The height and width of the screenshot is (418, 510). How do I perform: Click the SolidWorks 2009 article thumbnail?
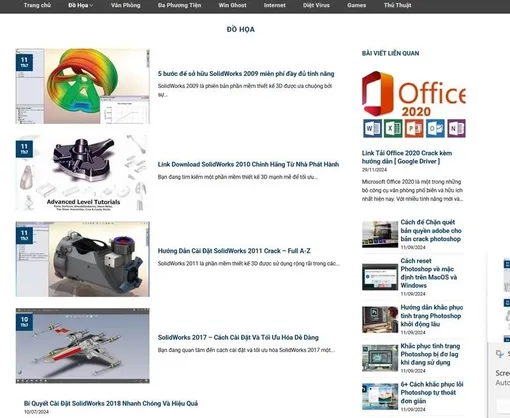[83, 86]
